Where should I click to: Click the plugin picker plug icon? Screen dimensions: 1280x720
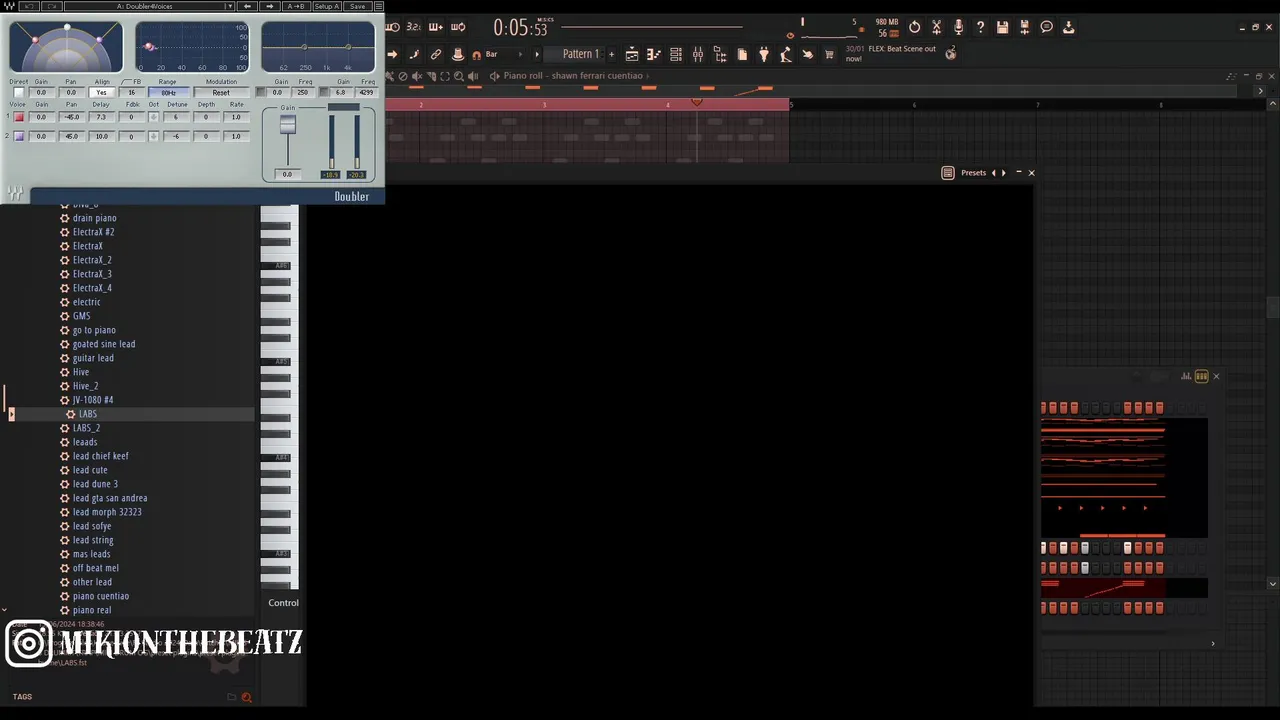763,54
